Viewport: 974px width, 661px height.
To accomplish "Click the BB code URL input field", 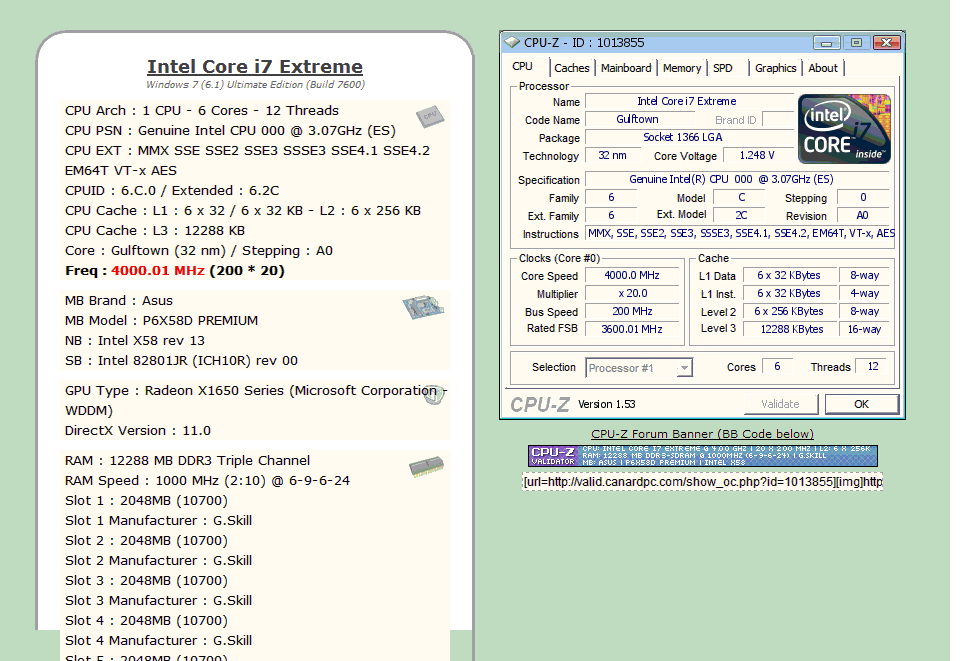I will (703, 481).
